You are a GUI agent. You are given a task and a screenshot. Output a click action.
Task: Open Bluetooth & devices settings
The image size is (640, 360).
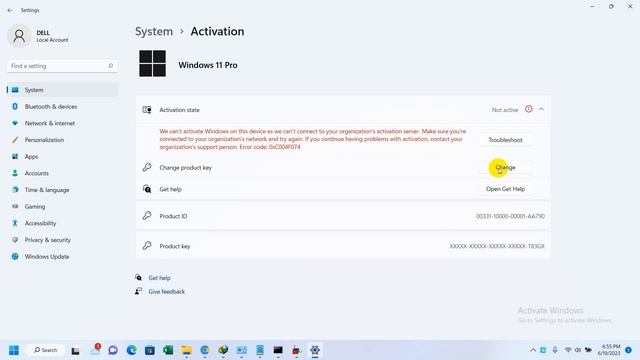click(x=62, y=107)
